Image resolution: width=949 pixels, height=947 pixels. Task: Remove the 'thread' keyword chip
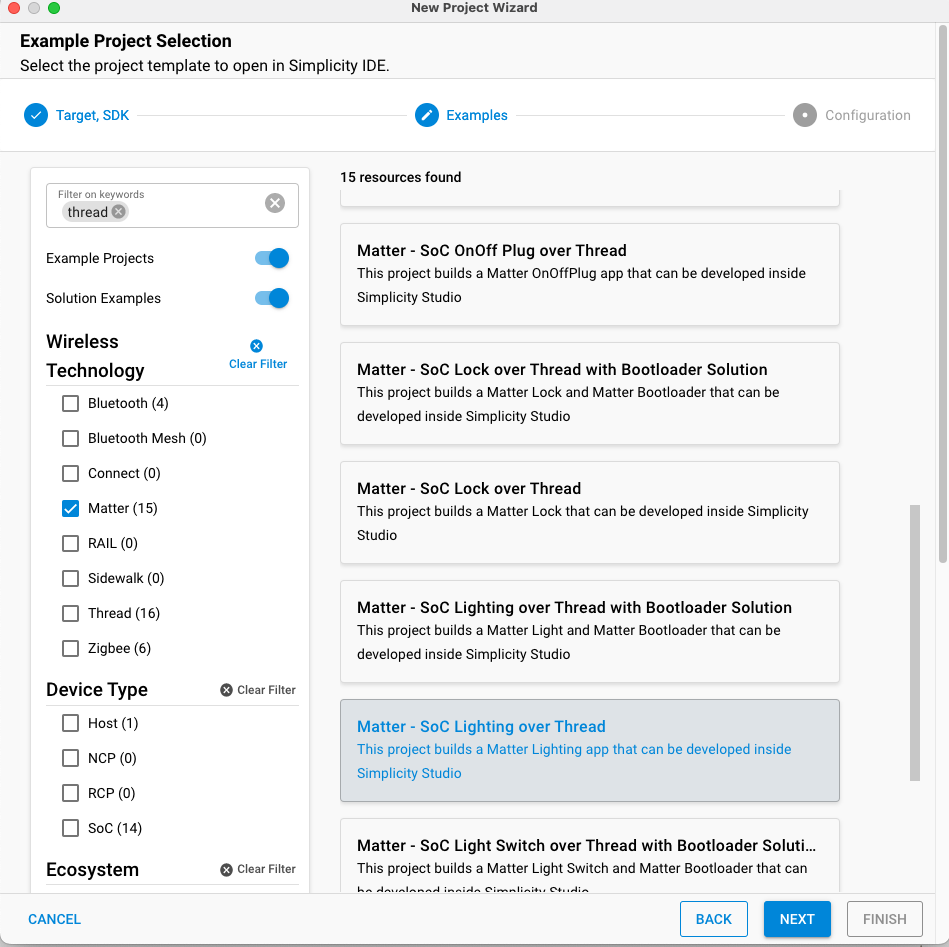(x=119, y=212)
